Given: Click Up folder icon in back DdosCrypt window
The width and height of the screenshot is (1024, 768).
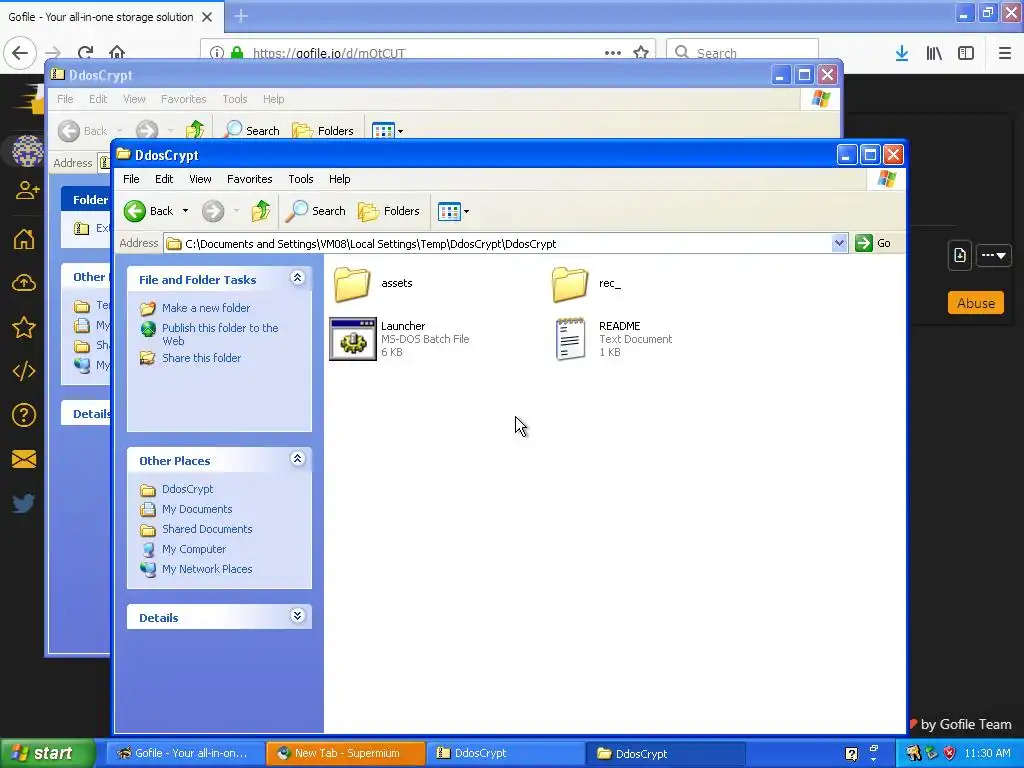Looking at the screenshot, I should coord(195,131).
